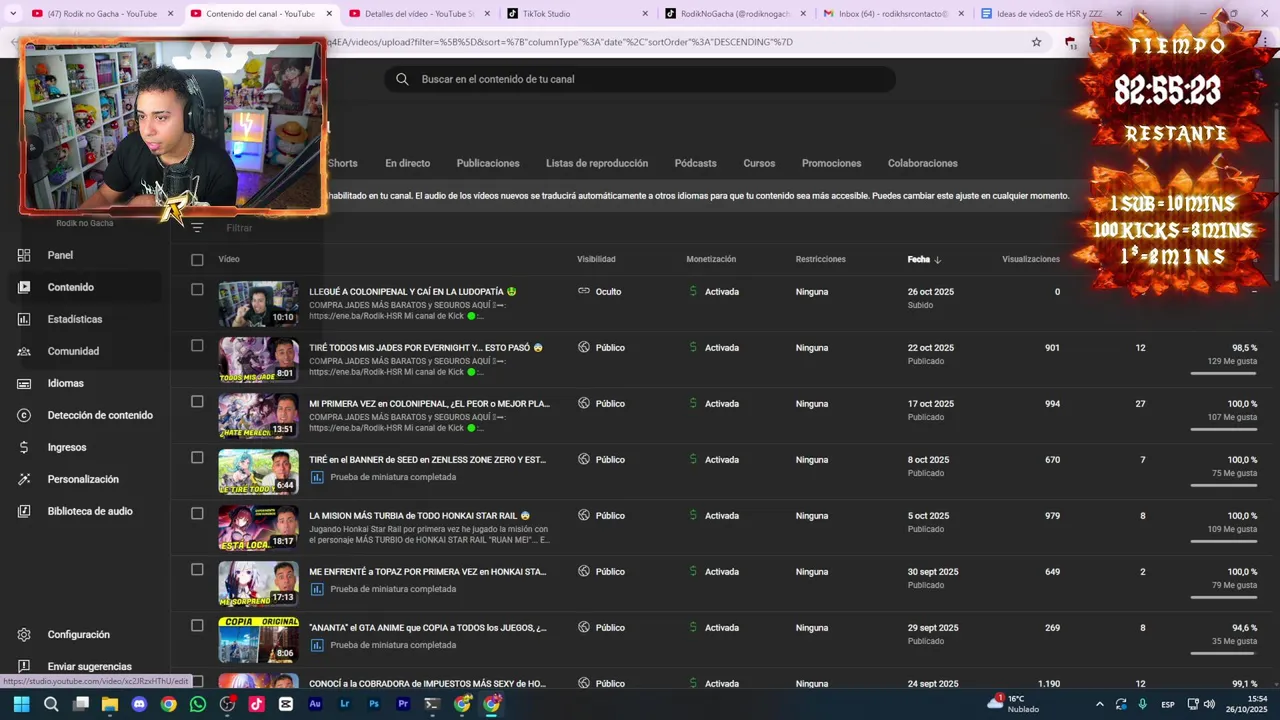Select the 'ANANTA el GTA ANIME' video checkbox

click(197, 626)
